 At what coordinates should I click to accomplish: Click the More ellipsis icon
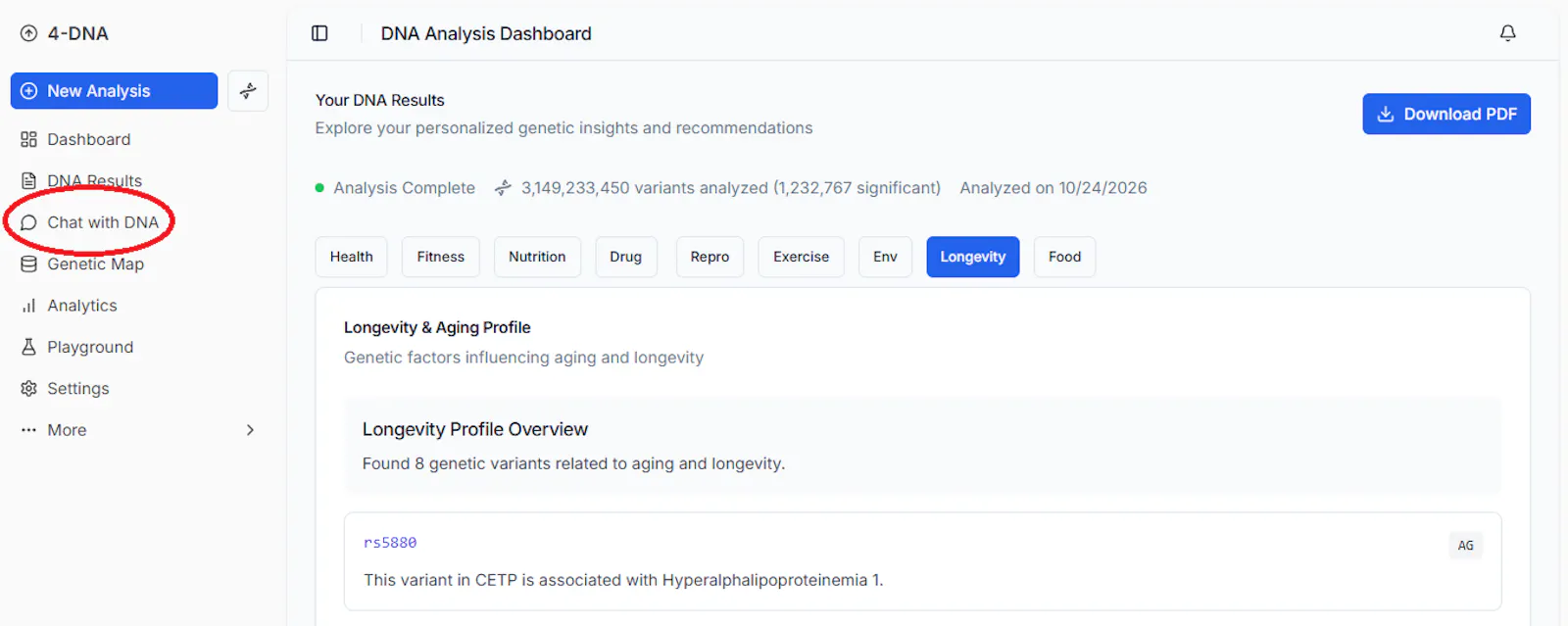(28, 430)
